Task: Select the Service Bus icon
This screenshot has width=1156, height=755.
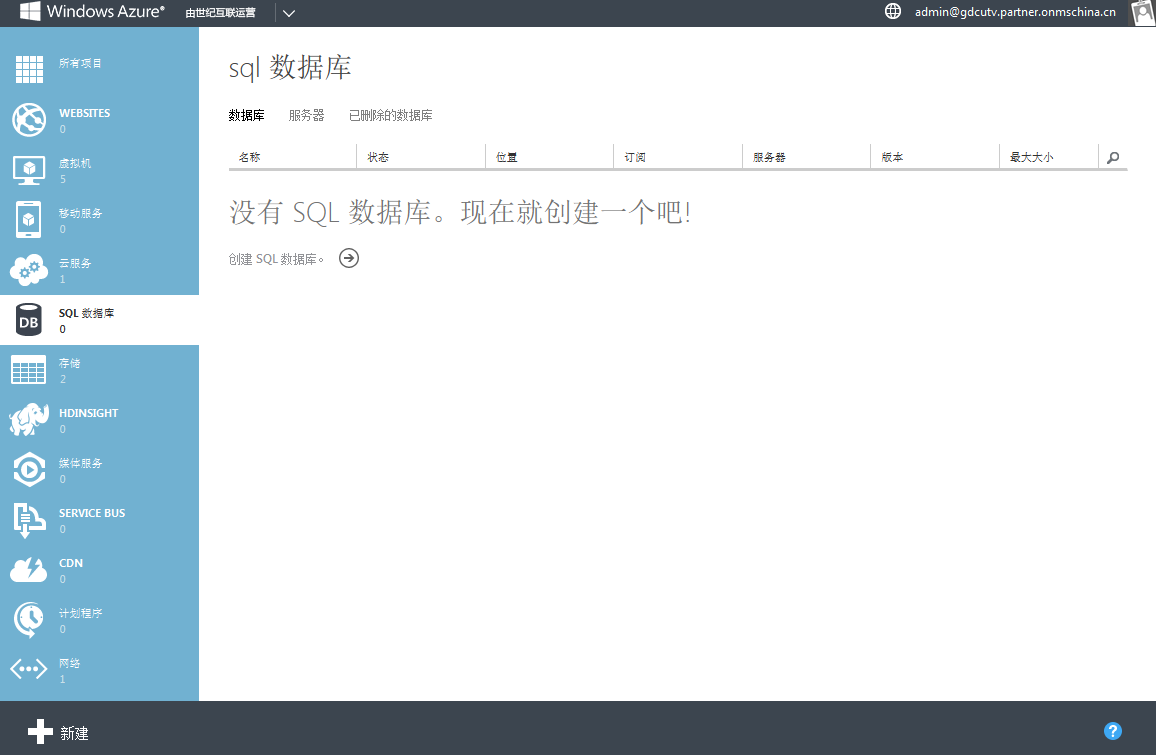Action: click(29, 520)
